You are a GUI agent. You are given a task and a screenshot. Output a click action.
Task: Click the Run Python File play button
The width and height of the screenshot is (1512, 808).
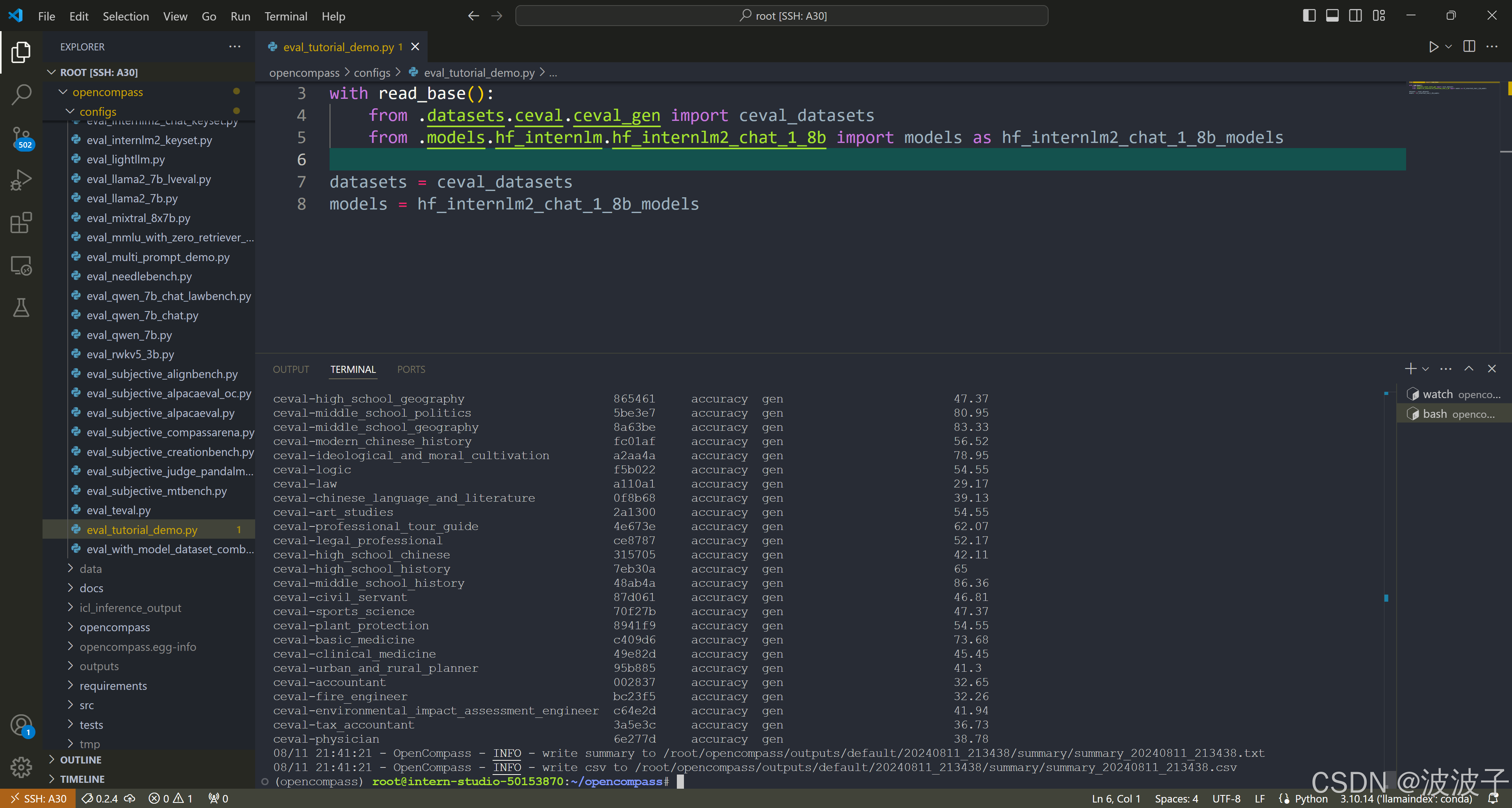(x=1433, y=47)
